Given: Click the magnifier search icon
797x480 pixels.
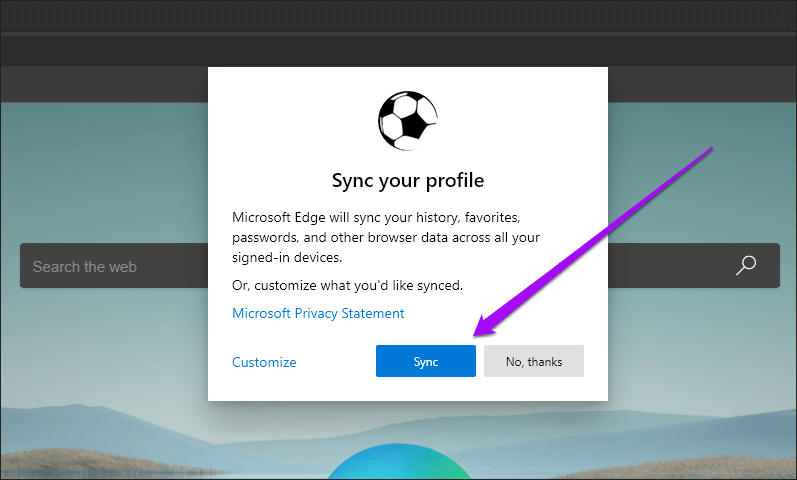Looking at the screenshot, I should pos(746,265).
